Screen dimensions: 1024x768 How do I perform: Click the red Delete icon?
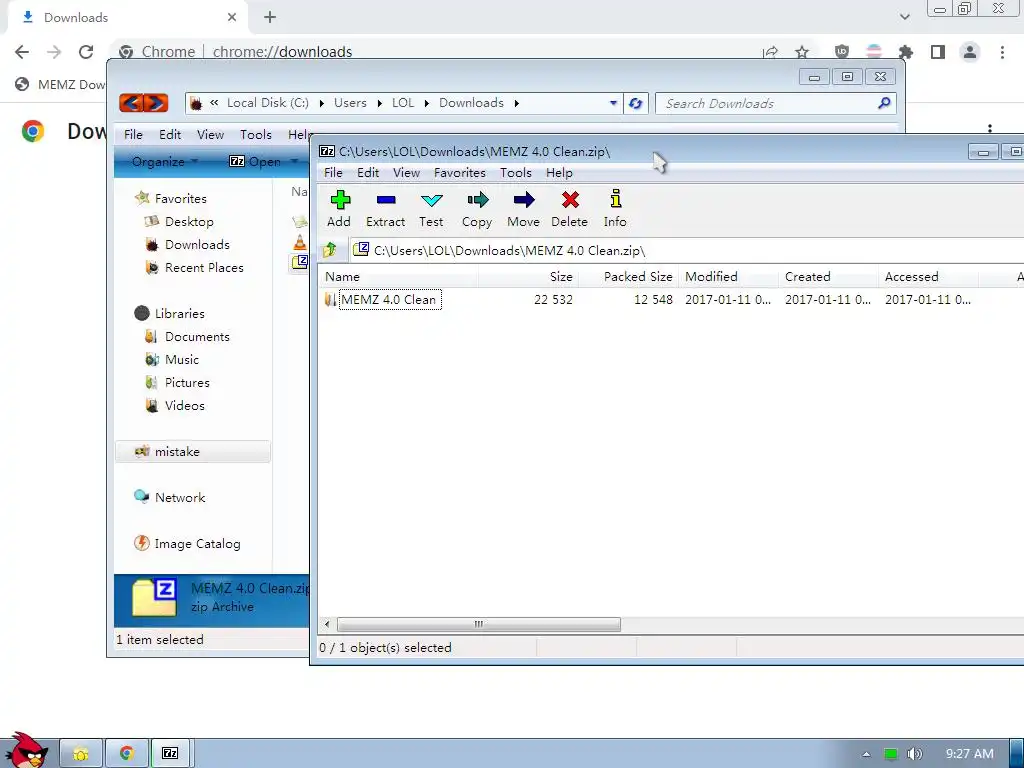tap(569, 210)
